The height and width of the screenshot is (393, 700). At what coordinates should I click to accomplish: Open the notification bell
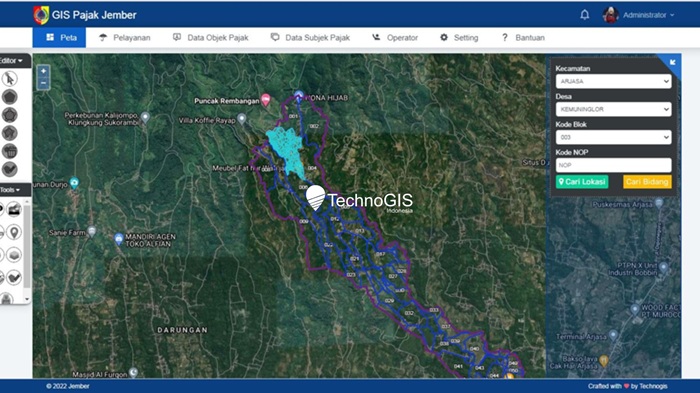tap(584, 15)
